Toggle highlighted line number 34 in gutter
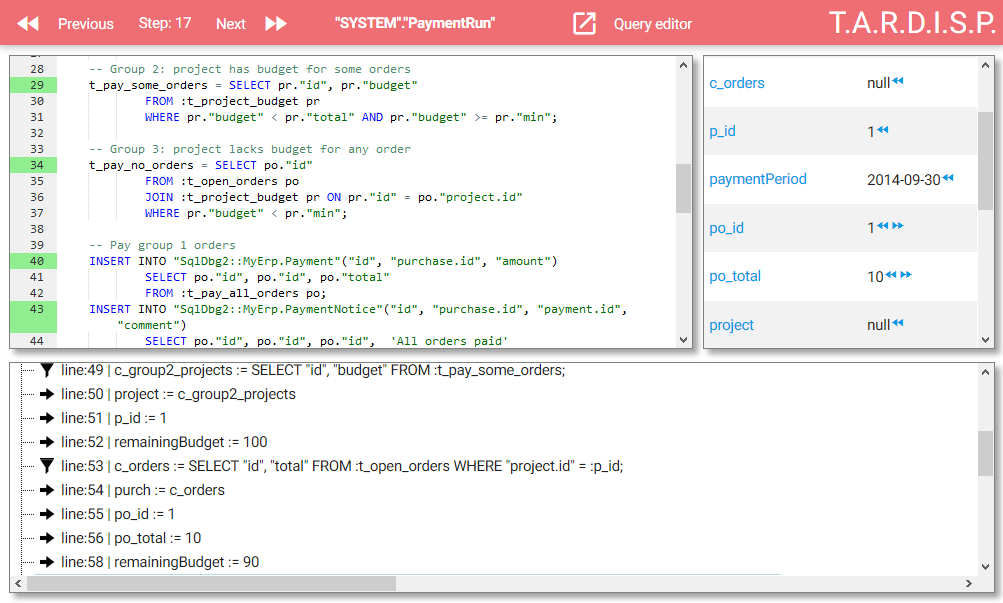The image size is (1003, 603). pos(33,165)
